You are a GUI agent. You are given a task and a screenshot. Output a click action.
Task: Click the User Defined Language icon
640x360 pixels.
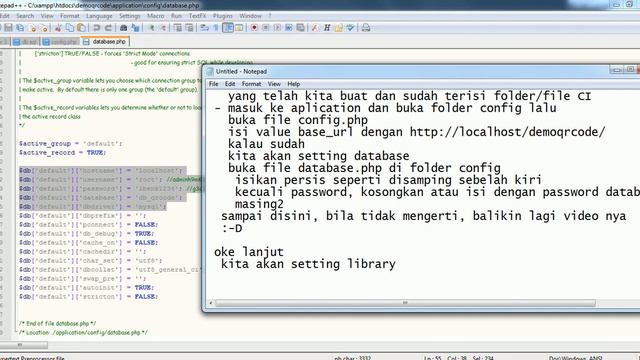[x=239, y=28]
